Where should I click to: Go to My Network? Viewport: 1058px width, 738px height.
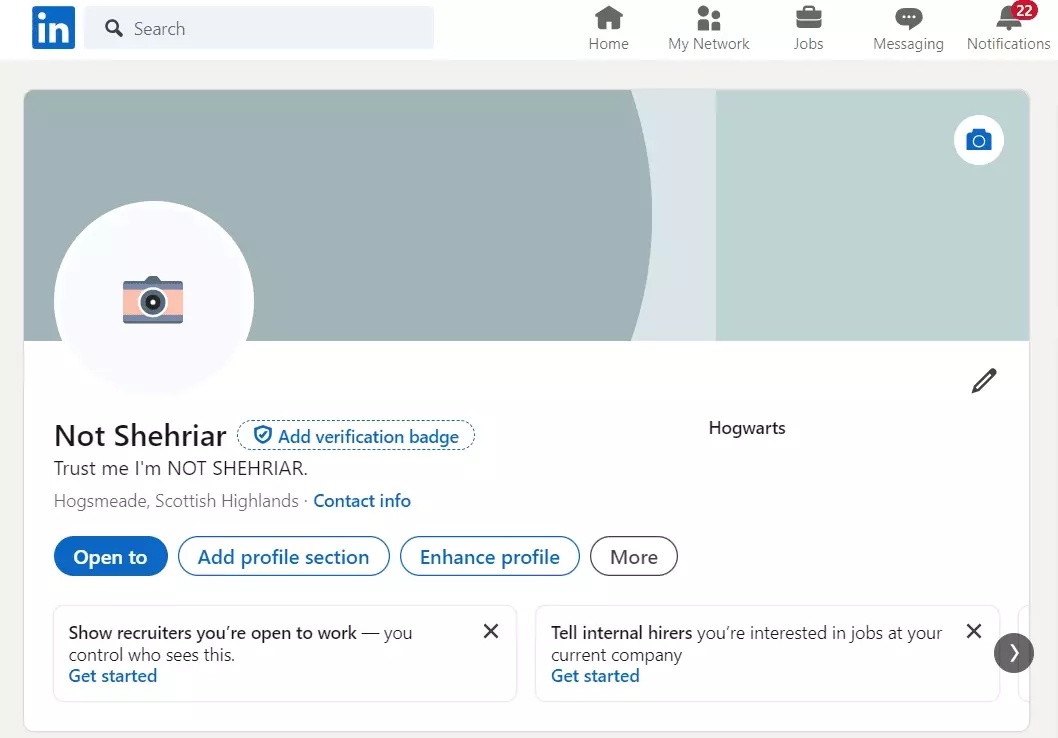(708, 29)
